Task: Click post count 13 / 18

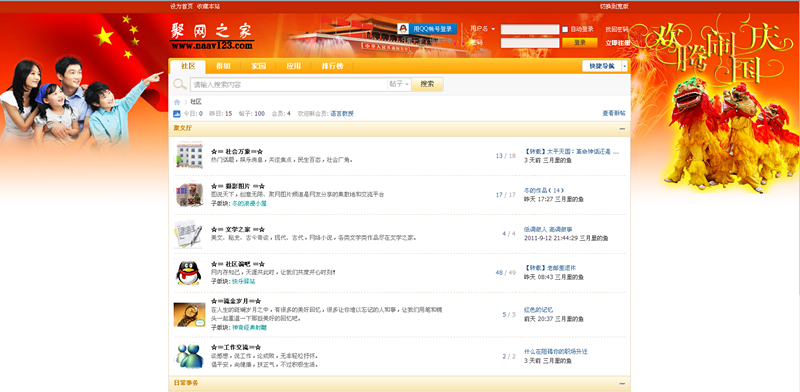Action: [x=506, y=156]
